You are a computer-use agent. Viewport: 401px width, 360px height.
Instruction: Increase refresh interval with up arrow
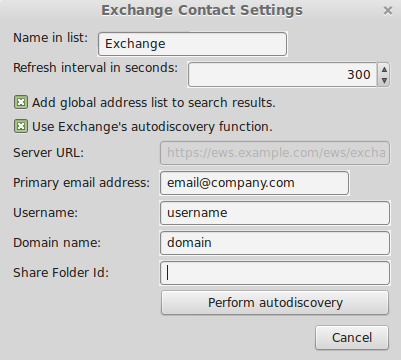384,70
